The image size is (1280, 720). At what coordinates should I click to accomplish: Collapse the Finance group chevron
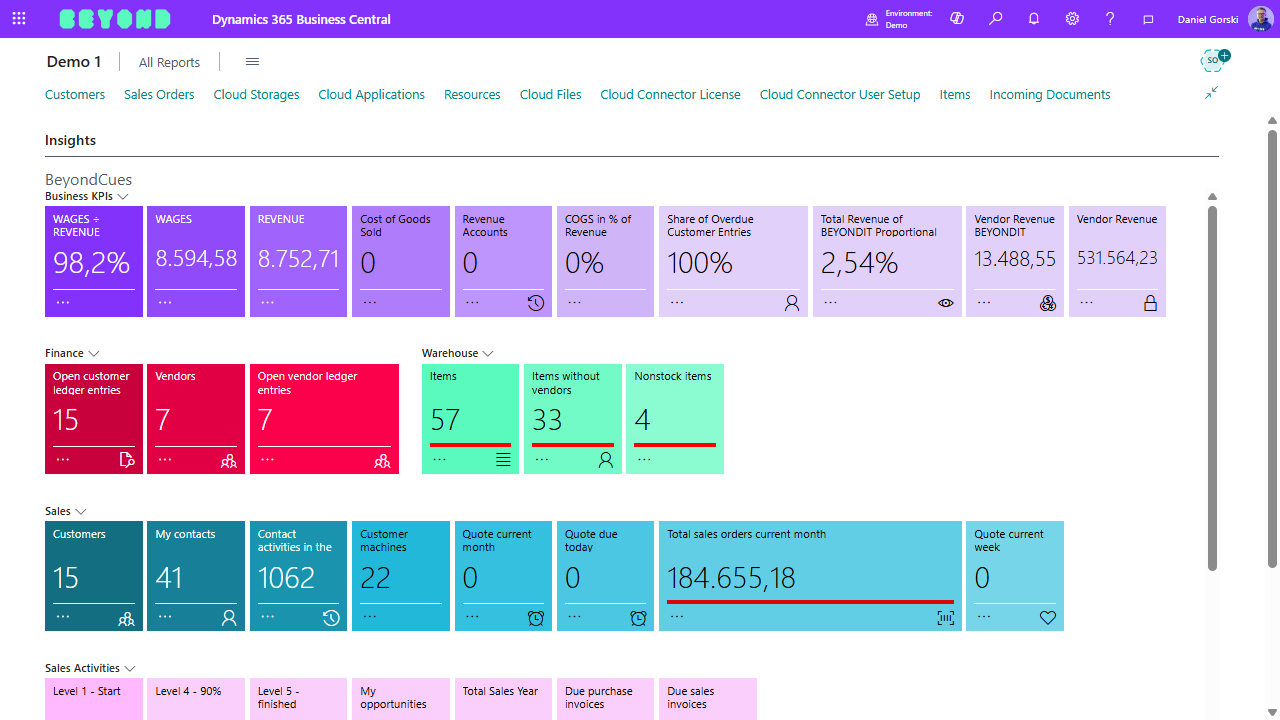[x=94, y=354]
